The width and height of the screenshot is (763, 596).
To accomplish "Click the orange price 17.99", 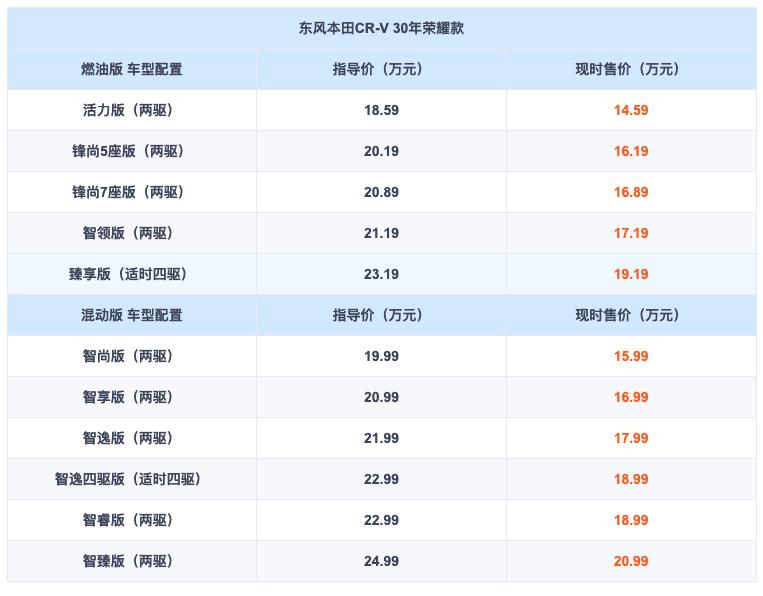I will (631, 438).
